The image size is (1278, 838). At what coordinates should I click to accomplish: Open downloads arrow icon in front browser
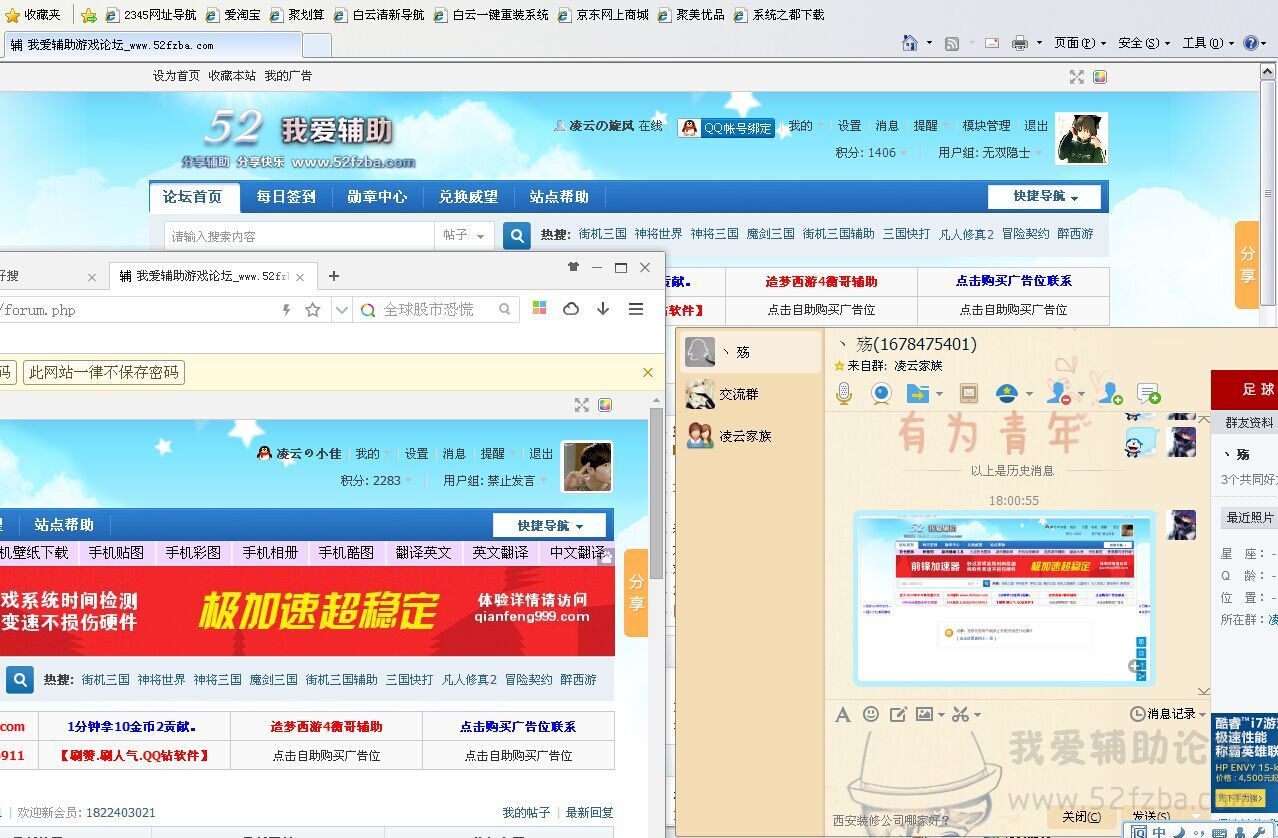603,309
